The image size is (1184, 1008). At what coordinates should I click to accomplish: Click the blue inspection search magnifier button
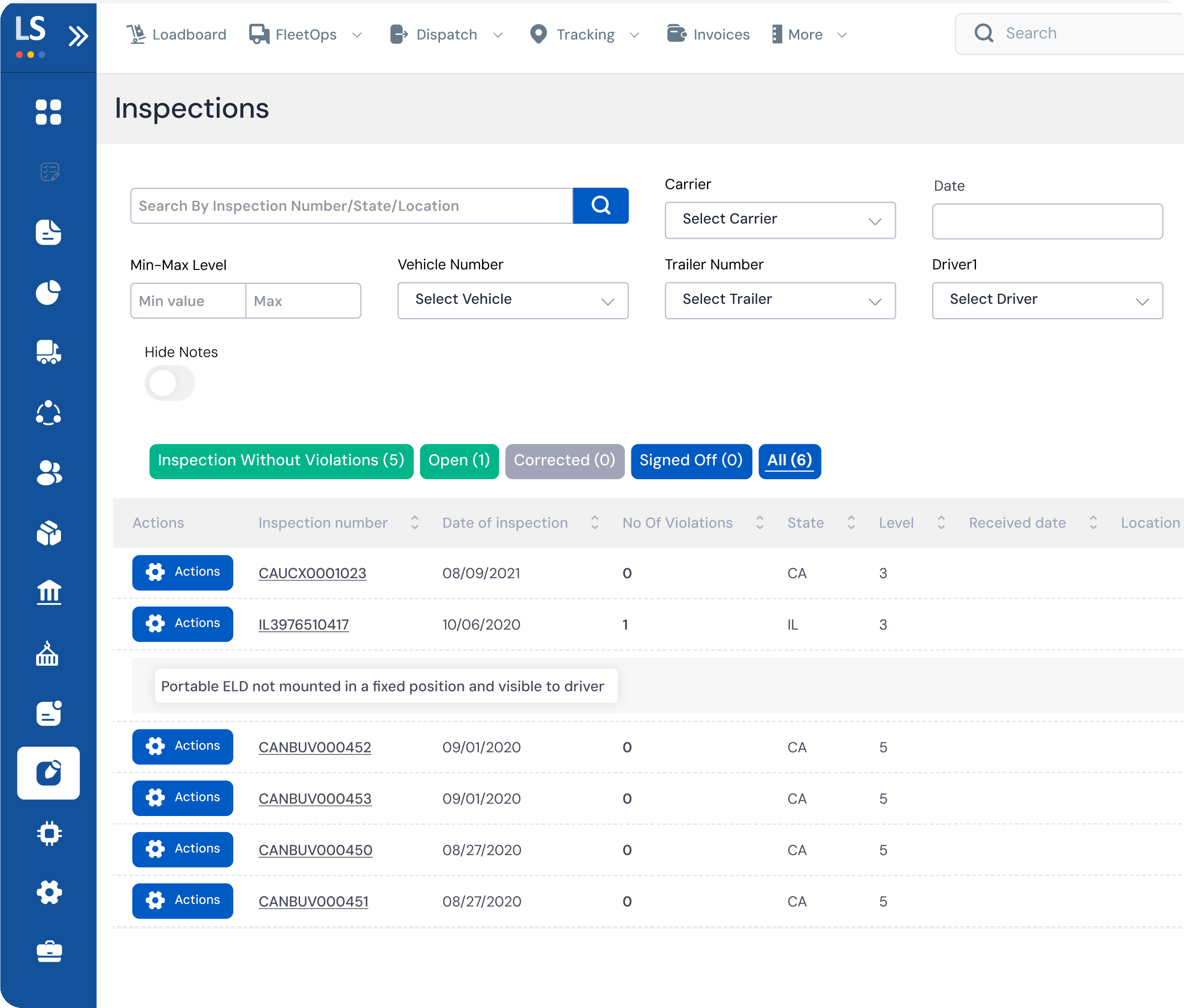click(x=601, y=206)
